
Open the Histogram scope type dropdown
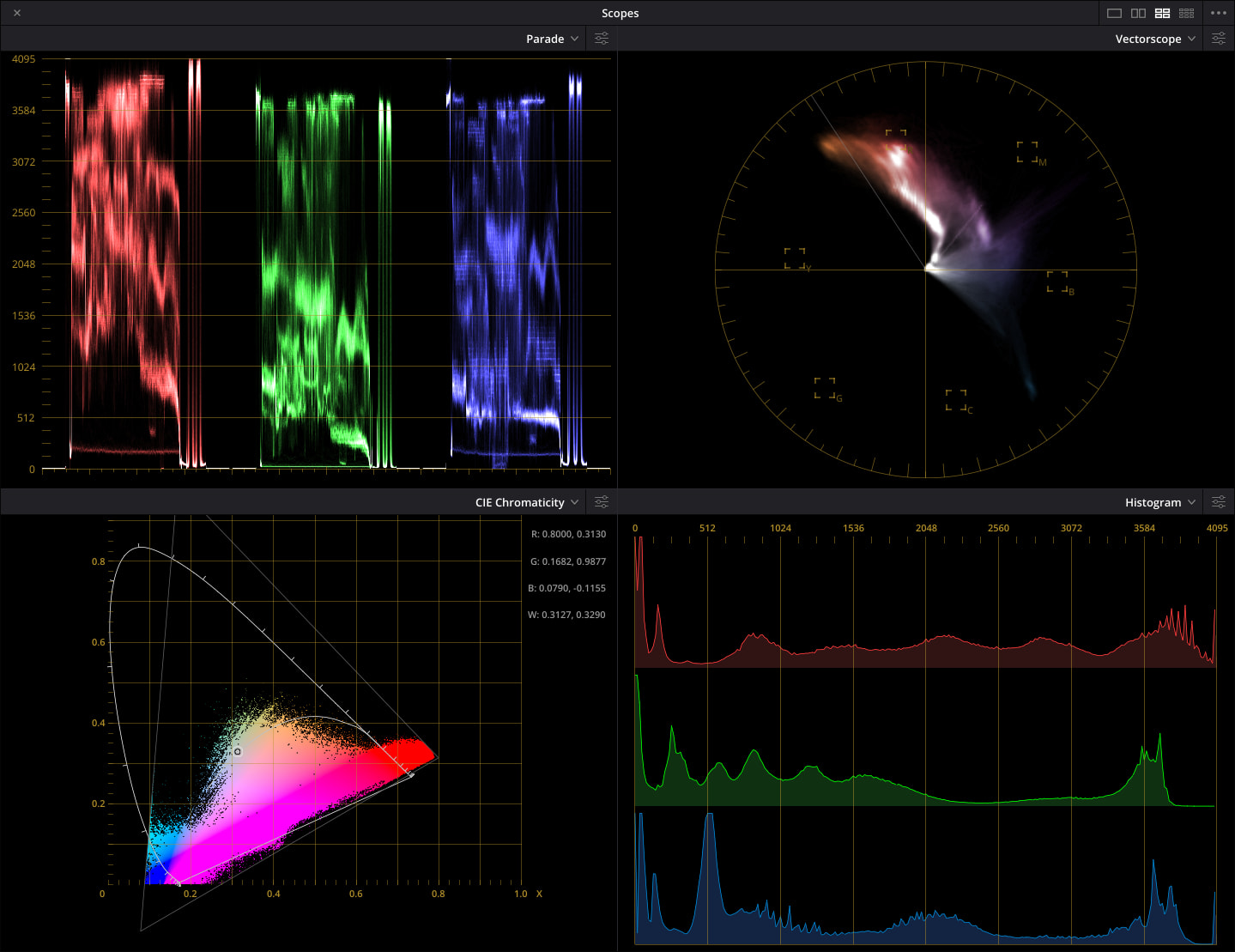(1159, 502)
